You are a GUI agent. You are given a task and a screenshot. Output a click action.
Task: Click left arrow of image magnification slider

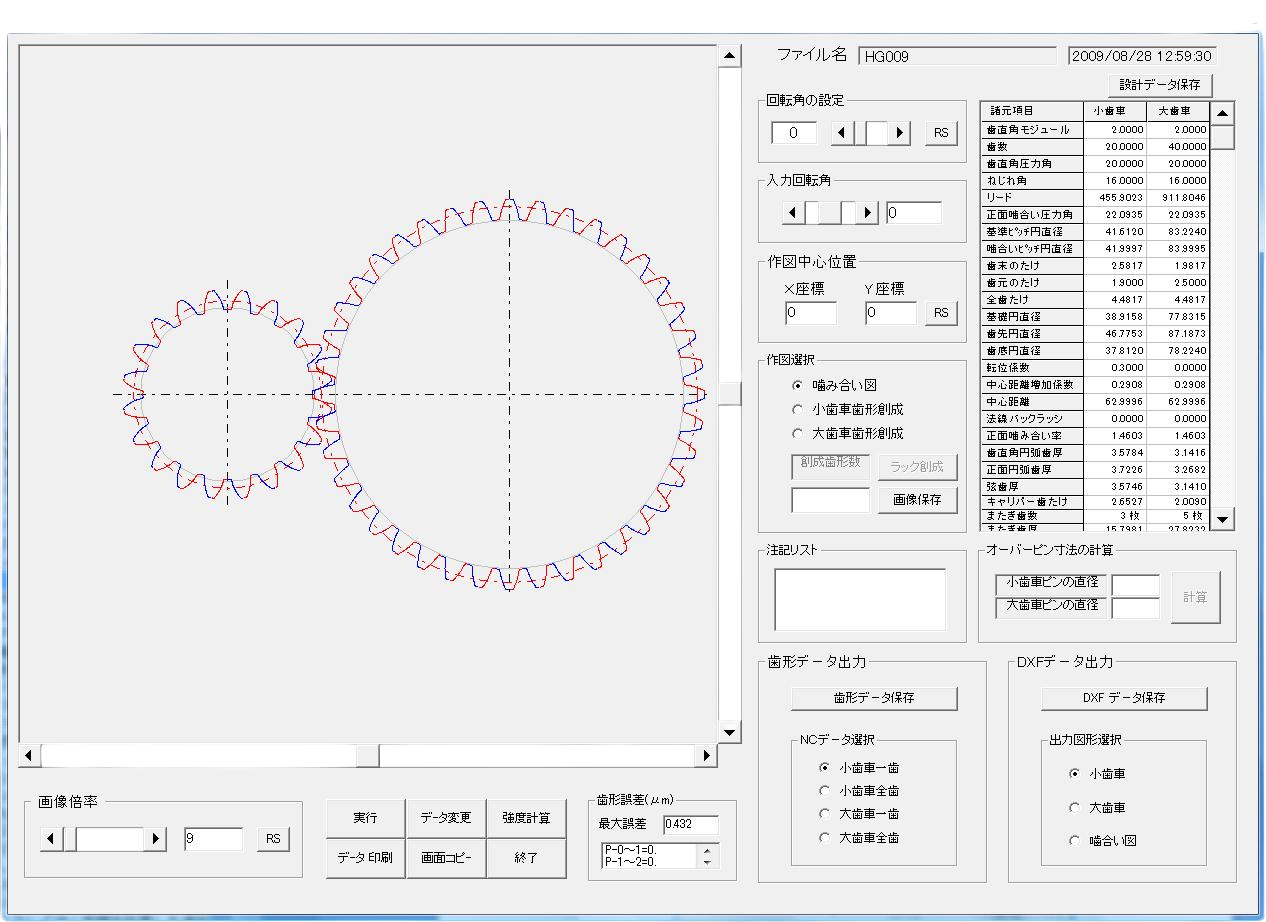[52, 838]
